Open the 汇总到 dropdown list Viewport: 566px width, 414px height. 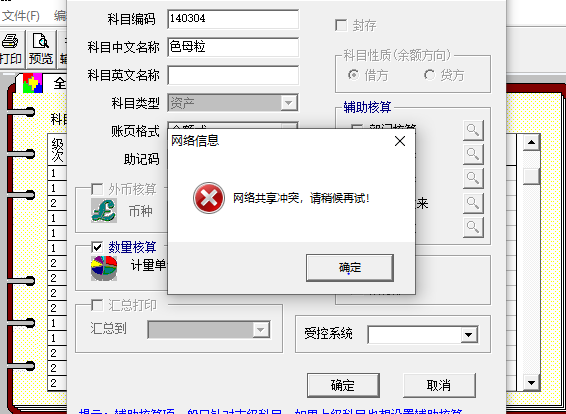pos(260,330)
